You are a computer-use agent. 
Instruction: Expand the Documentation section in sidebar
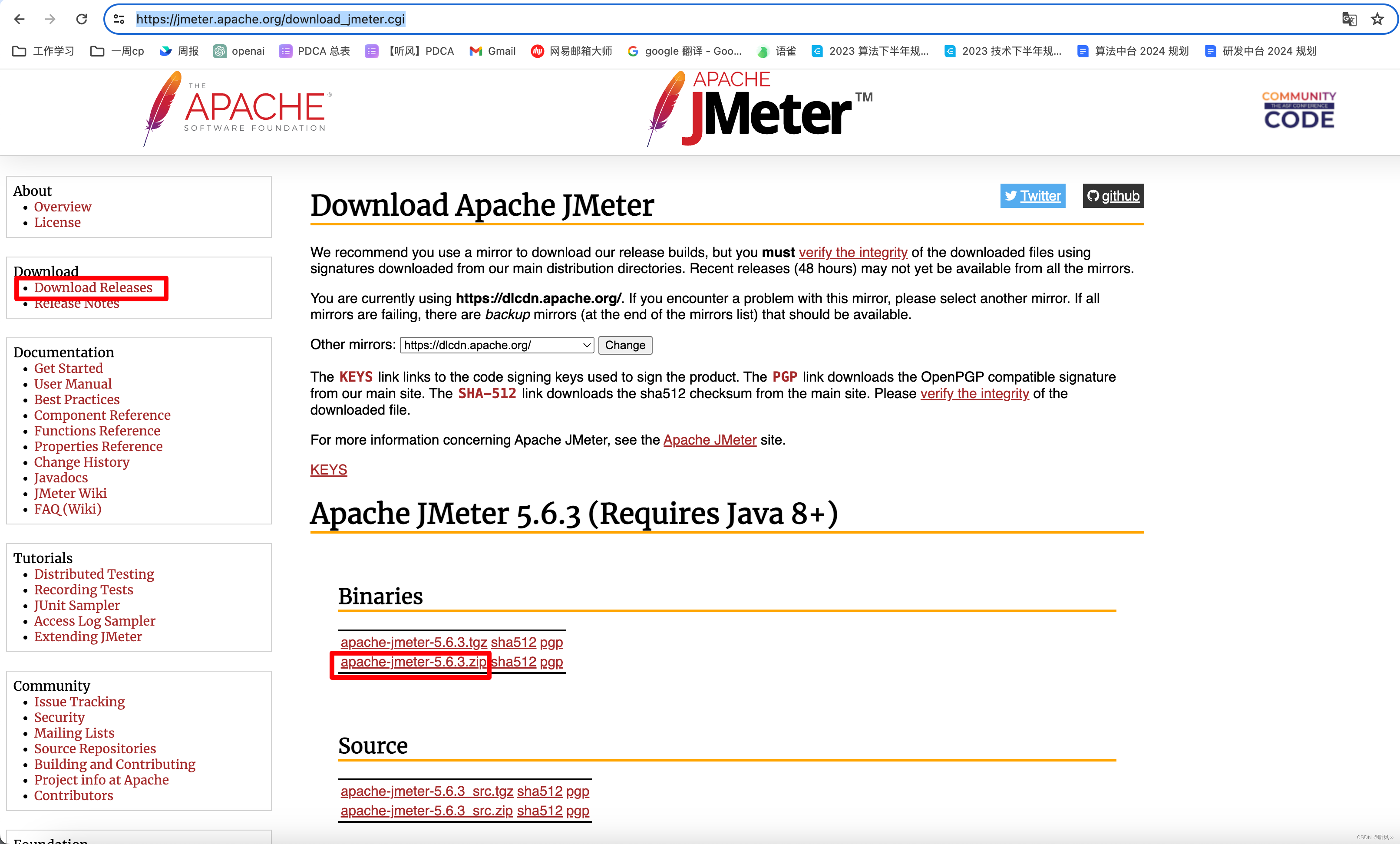tap(63, 353)
